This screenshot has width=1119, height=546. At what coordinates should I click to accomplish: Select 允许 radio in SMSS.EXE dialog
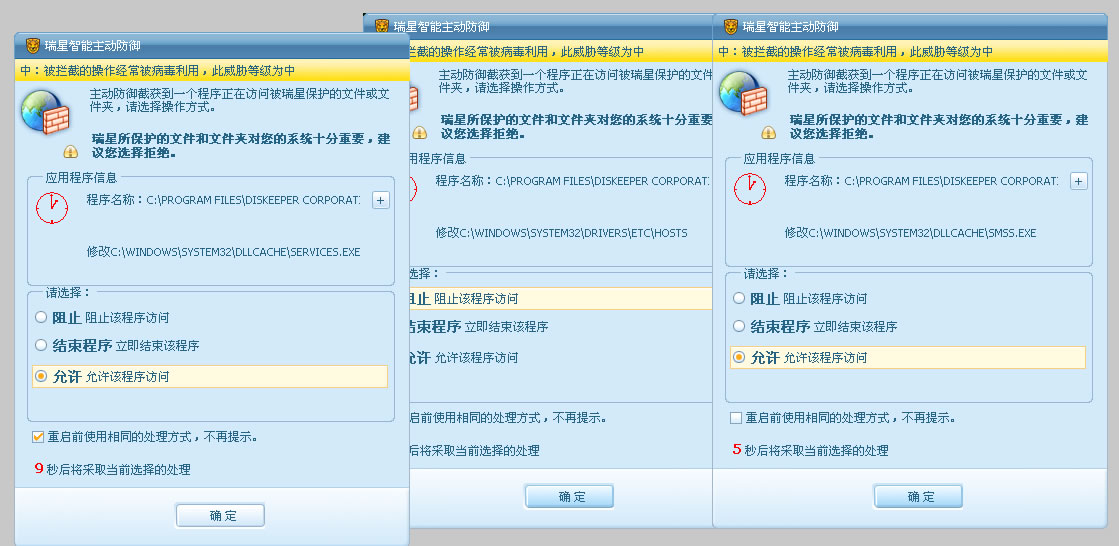739,357
